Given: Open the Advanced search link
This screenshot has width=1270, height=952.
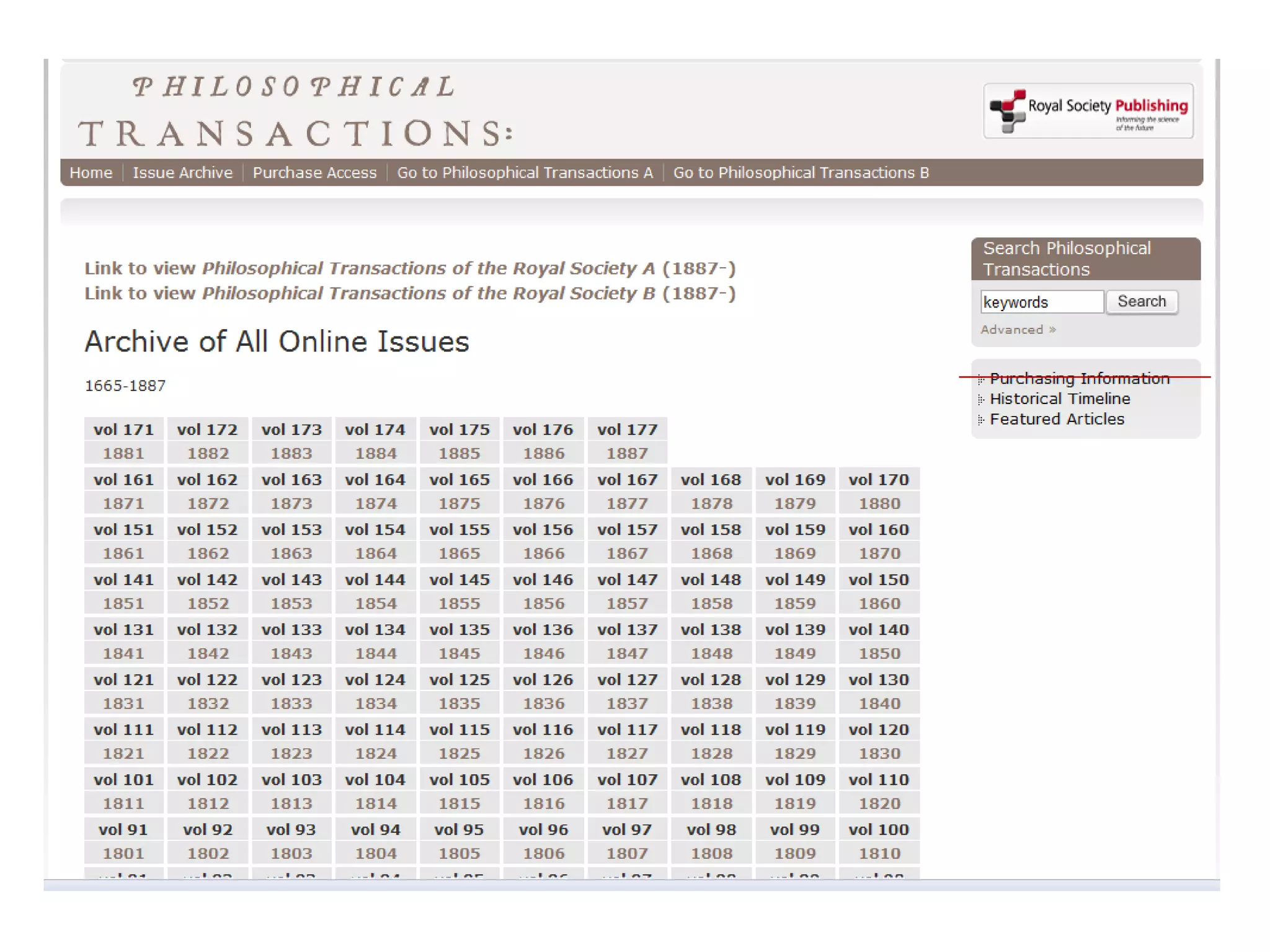Looking at the screenshot, I should [x=1017, y=330].
